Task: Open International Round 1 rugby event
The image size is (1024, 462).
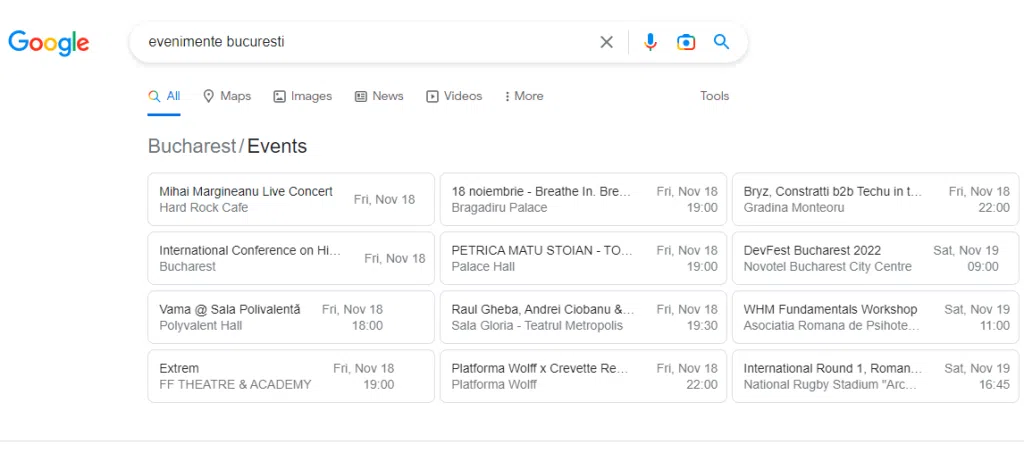Action: click(x=875, y=376)
